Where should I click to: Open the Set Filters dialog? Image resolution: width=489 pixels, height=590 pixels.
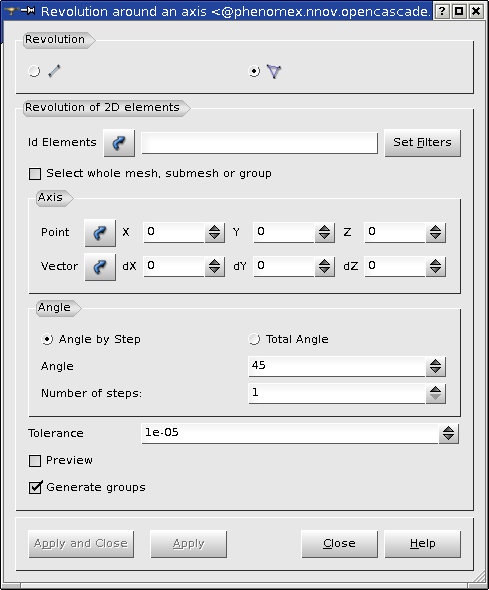tap(422, 143)
